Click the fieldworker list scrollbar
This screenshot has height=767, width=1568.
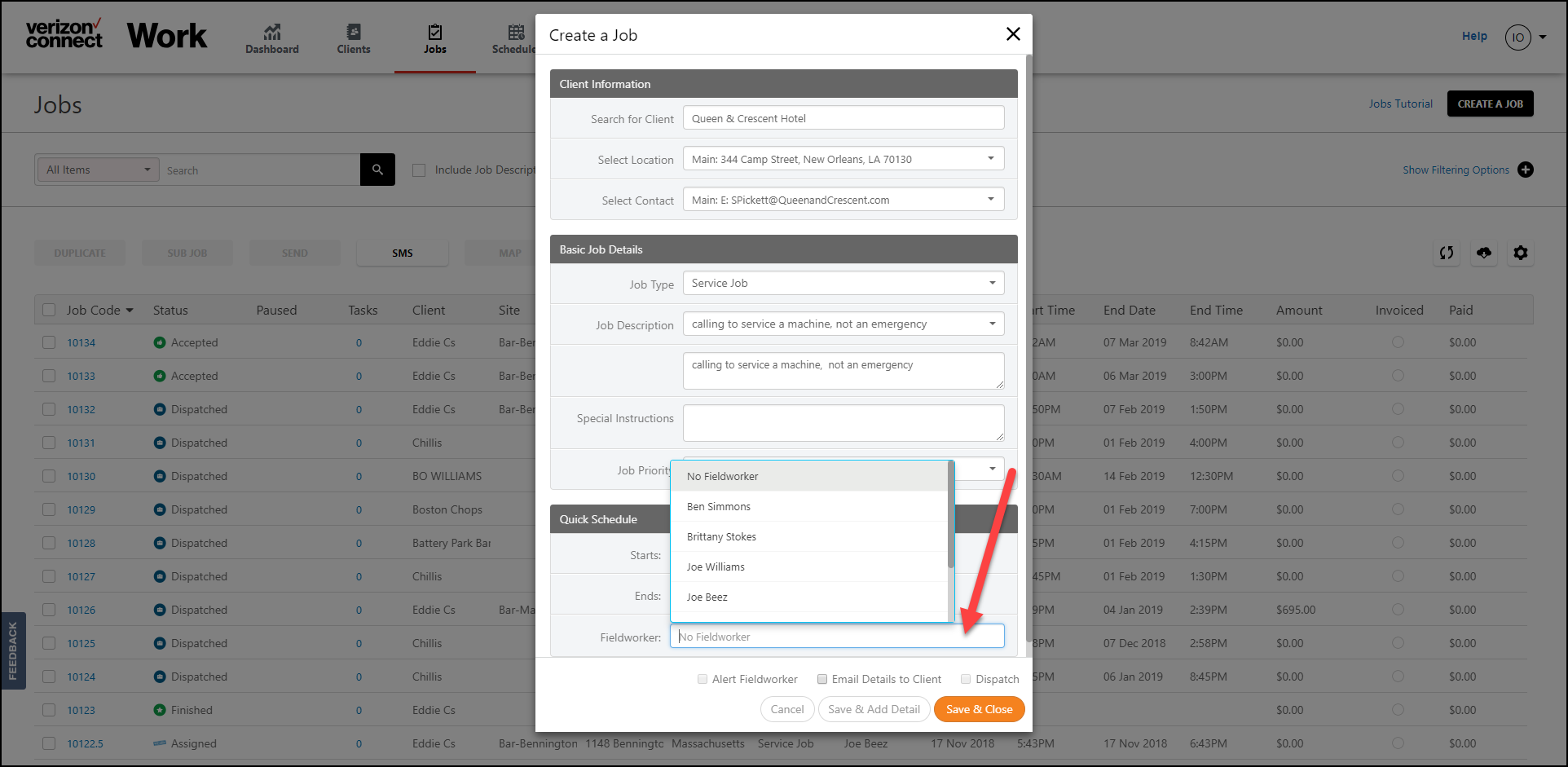951,515
